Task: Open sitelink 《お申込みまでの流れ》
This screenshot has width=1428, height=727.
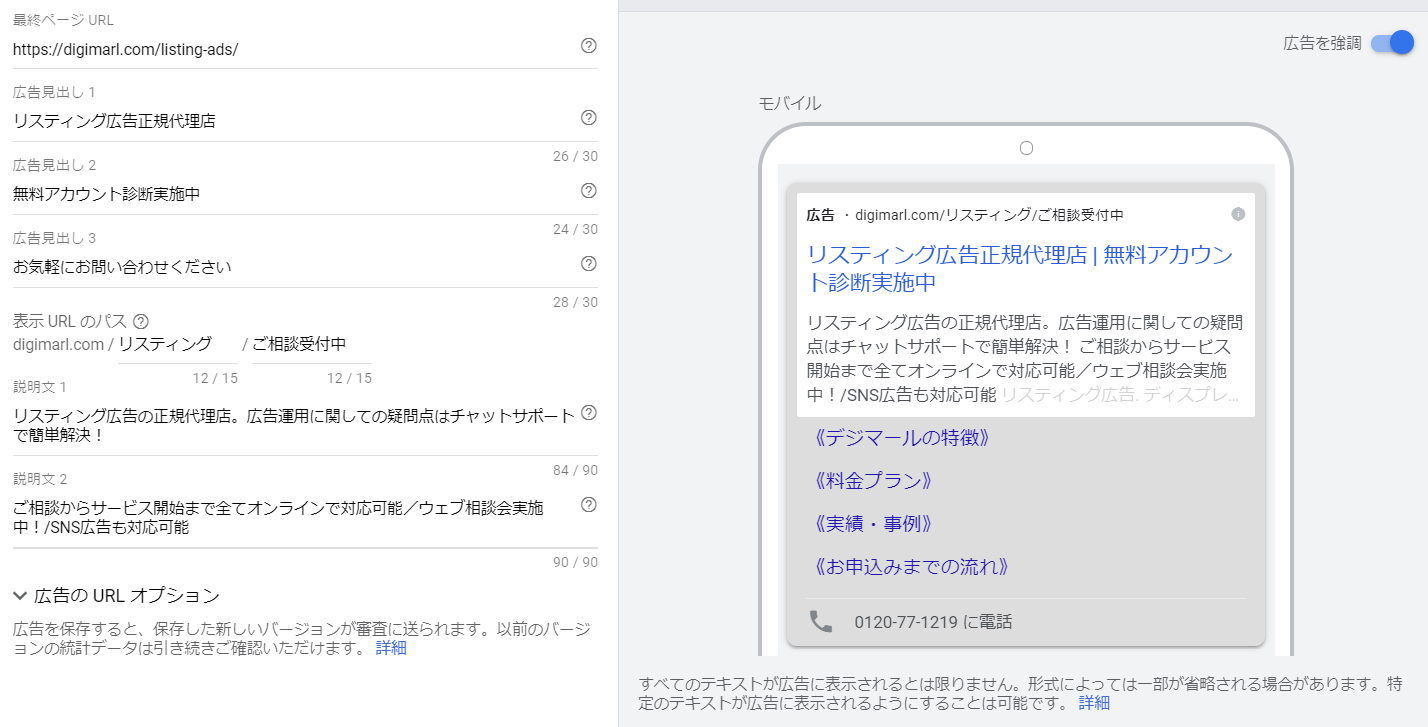Action: coord(911,567)
